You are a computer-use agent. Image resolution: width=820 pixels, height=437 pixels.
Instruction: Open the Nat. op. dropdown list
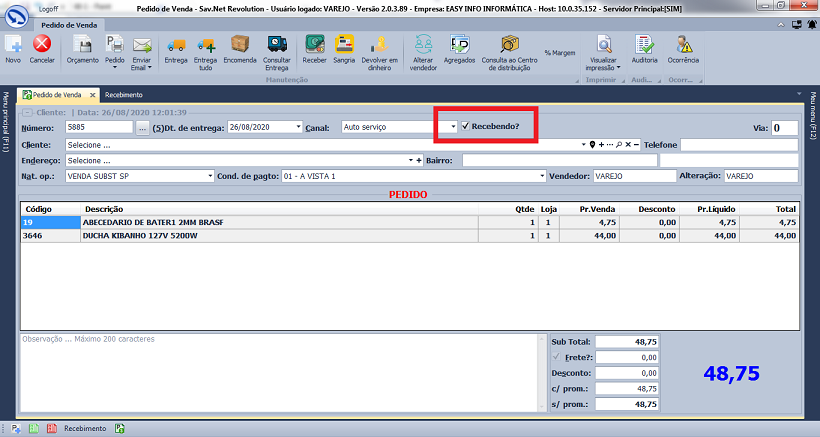[x=210, y=176]
